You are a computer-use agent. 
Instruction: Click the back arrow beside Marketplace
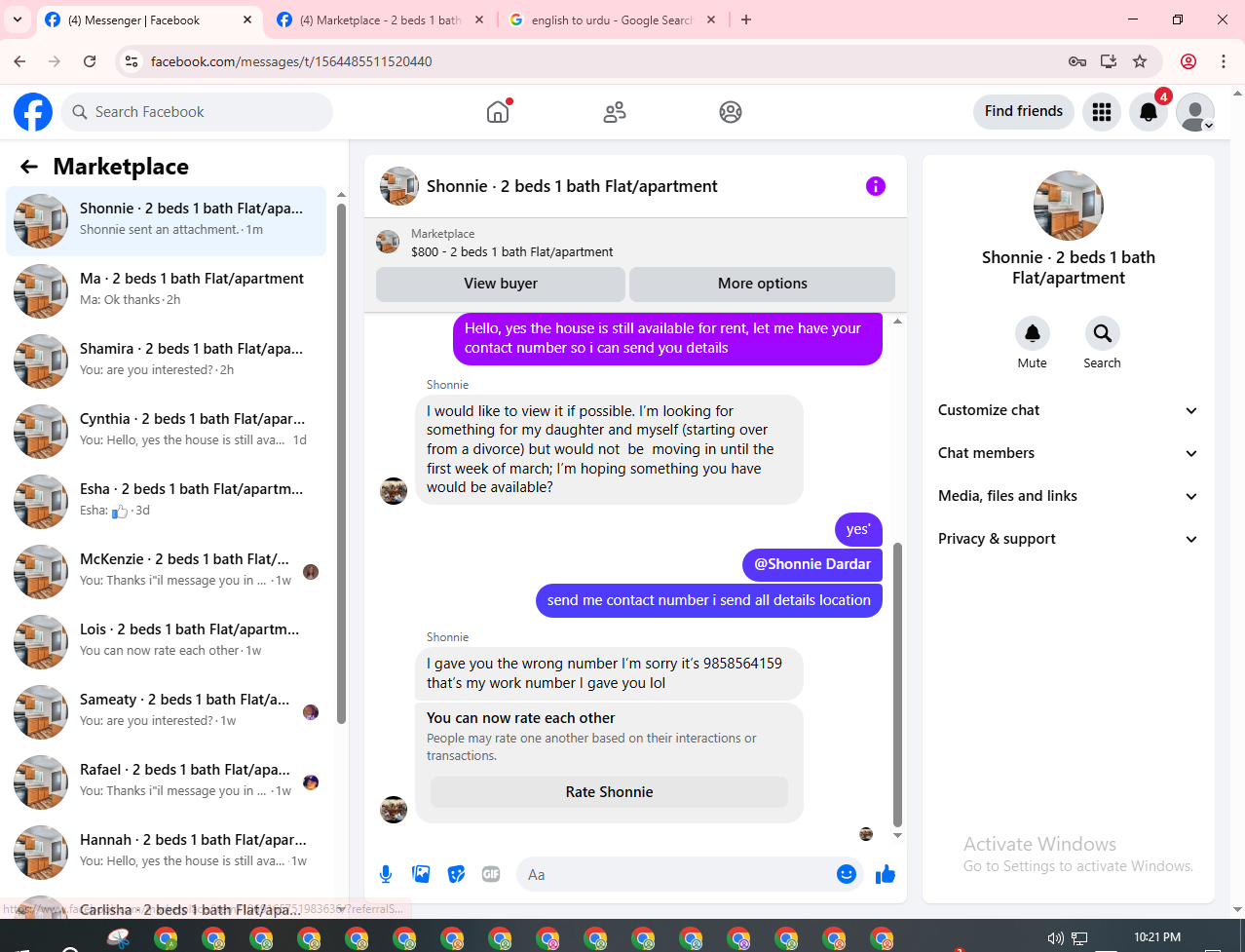(29, 167)
